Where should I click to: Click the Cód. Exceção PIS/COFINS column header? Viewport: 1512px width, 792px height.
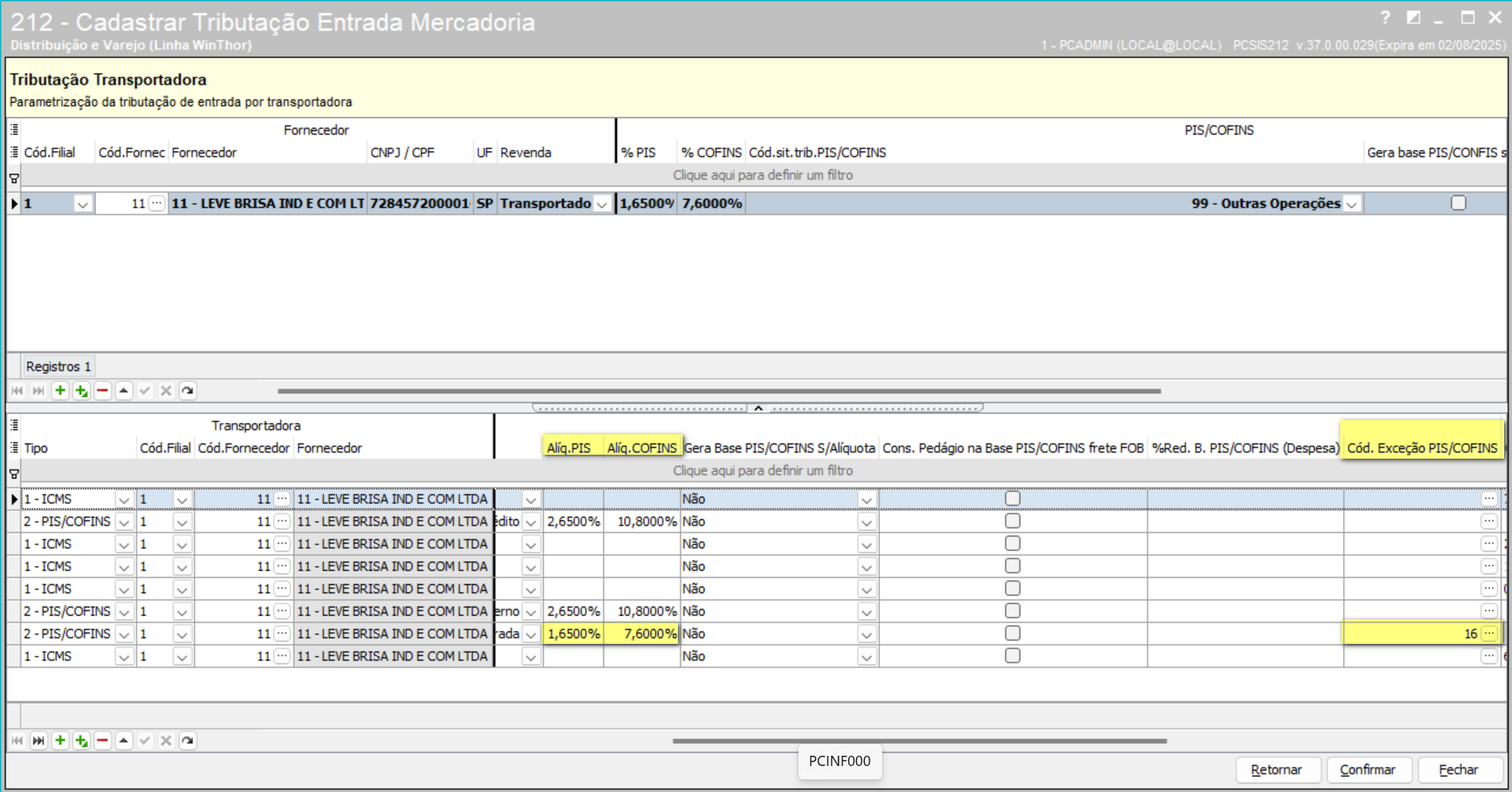tap(1421, 448)
